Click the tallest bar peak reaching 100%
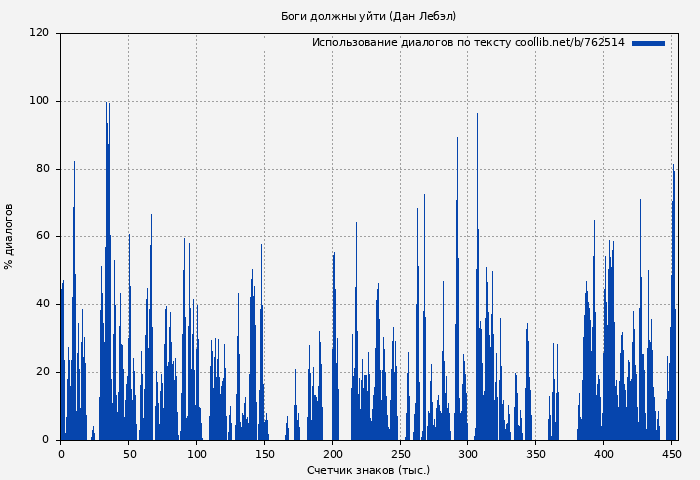 107,104
